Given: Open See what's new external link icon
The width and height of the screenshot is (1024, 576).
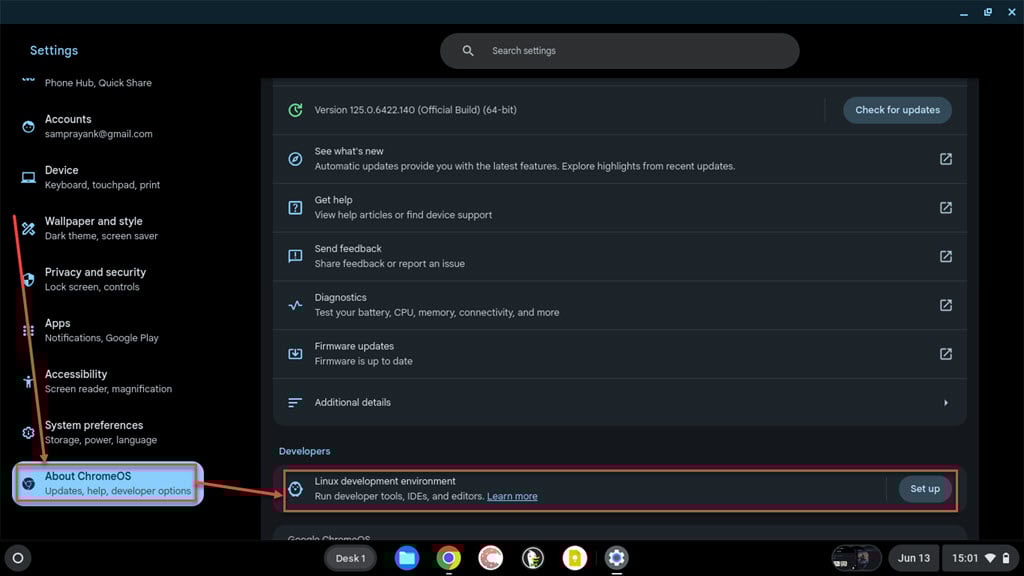Looking at the screenshot, I should pos(945,159).
